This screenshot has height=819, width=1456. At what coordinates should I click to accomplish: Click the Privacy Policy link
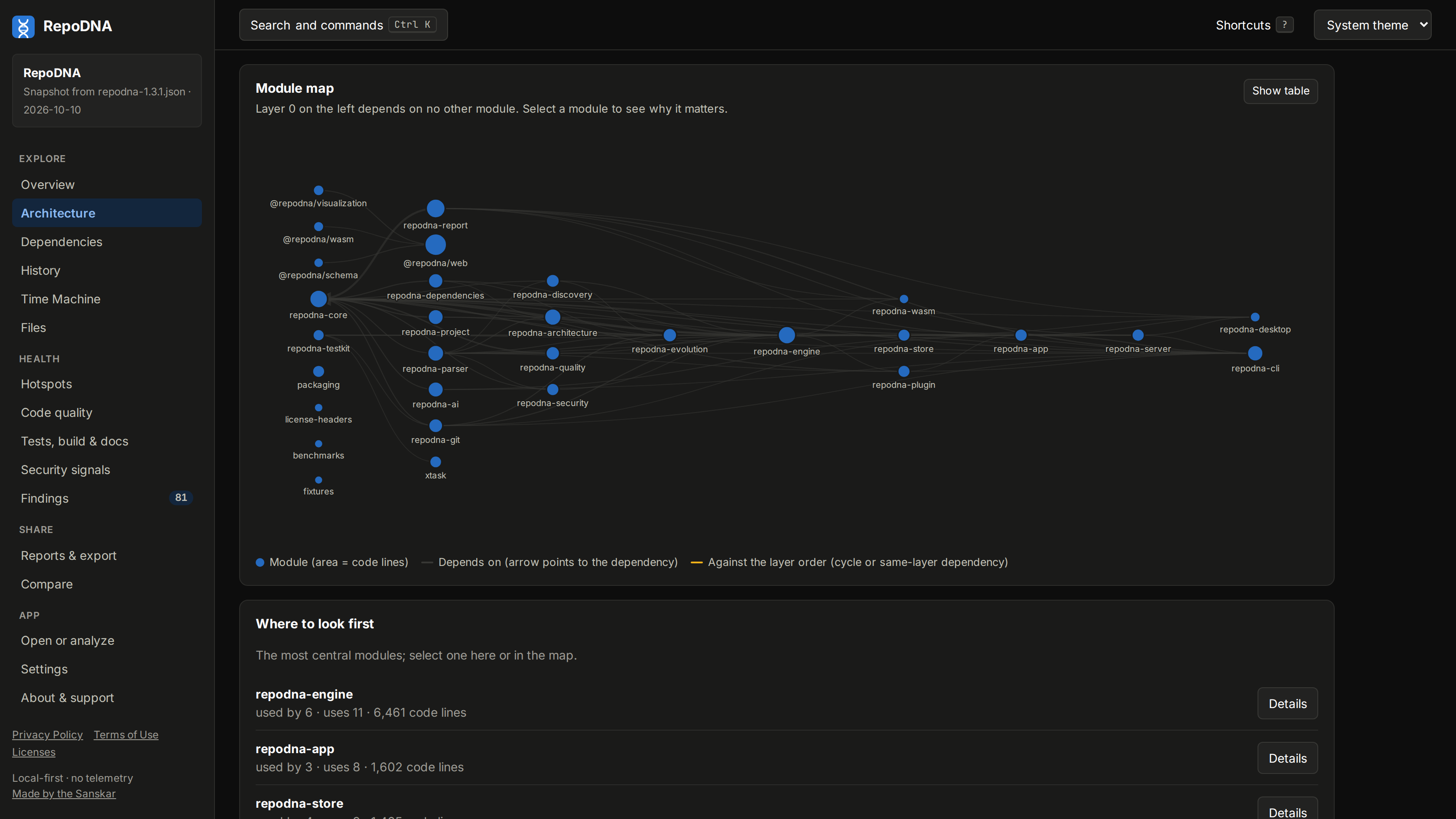[x=48, y=734]
